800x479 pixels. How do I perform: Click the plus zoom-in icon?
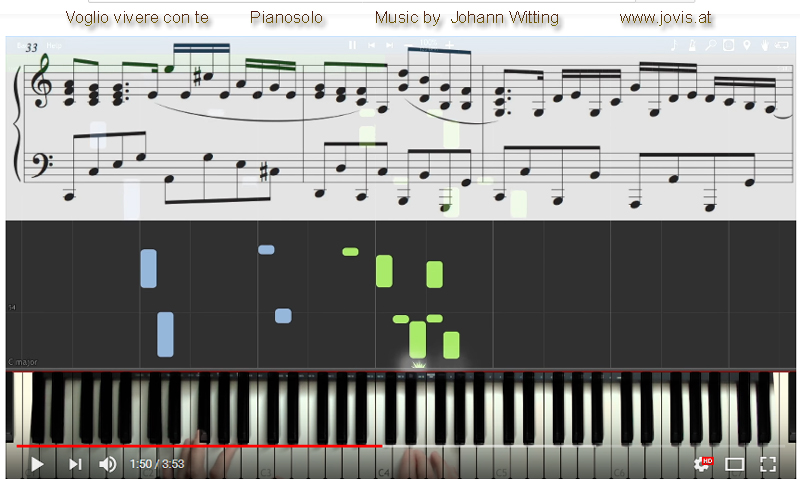point(449,45)
